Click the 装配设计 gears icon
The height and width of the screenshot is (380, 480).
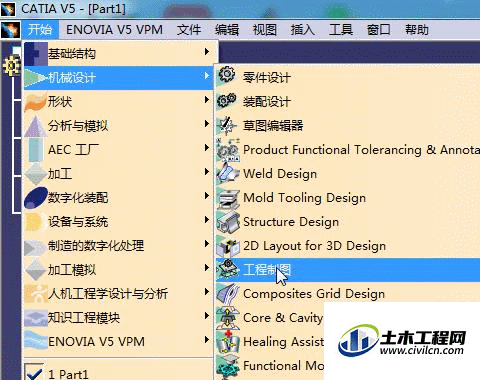(x=227, y=101)
